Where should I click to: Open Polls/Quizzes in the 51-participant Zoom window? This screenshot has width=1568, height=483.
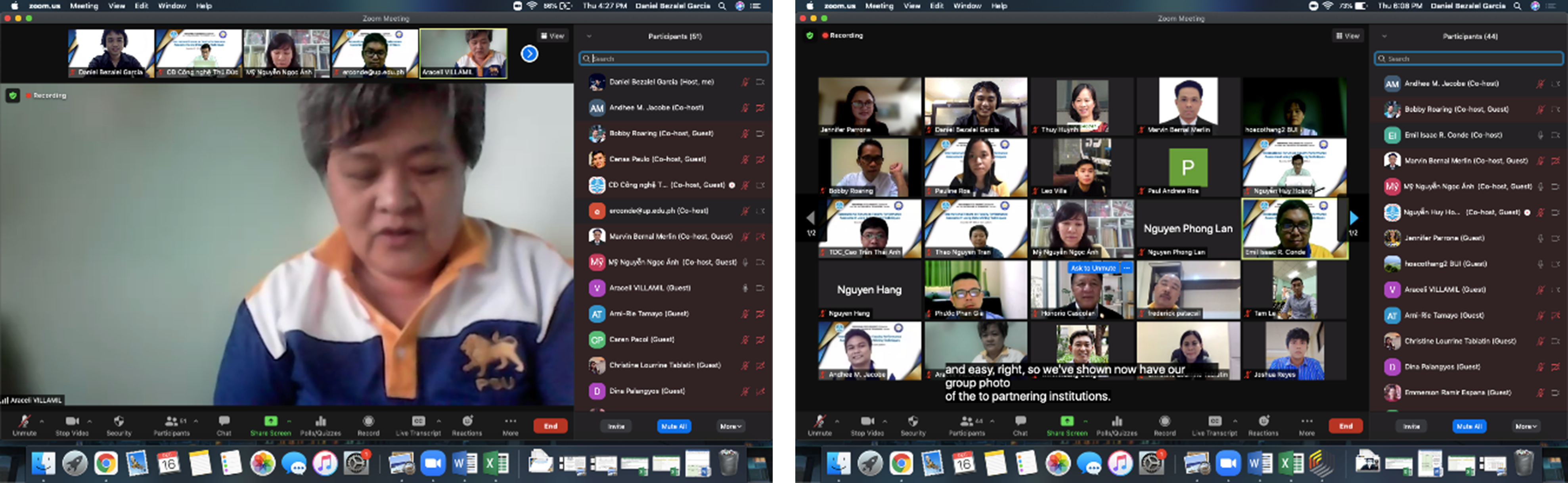coord(320,425)
